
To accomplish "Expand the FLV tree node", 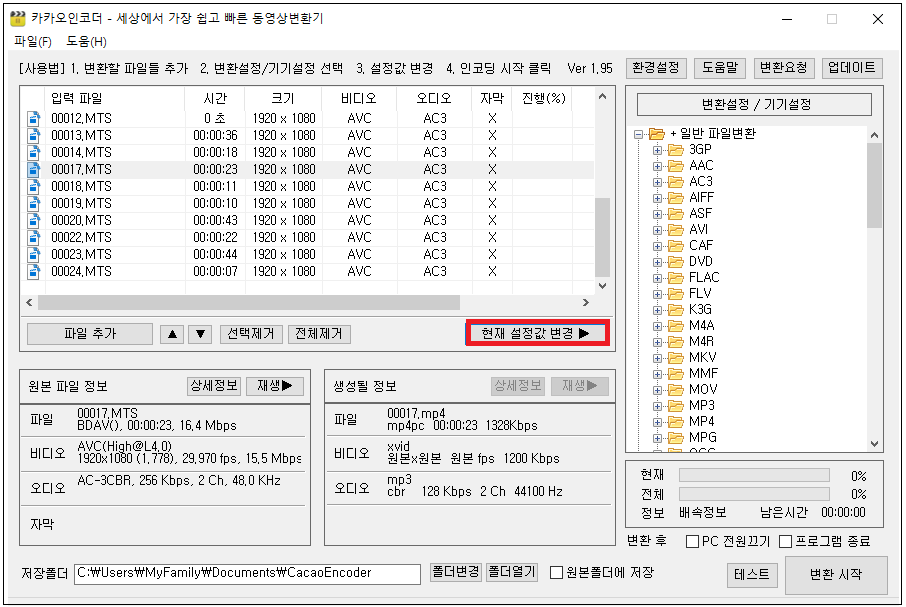I will point(657,294).
